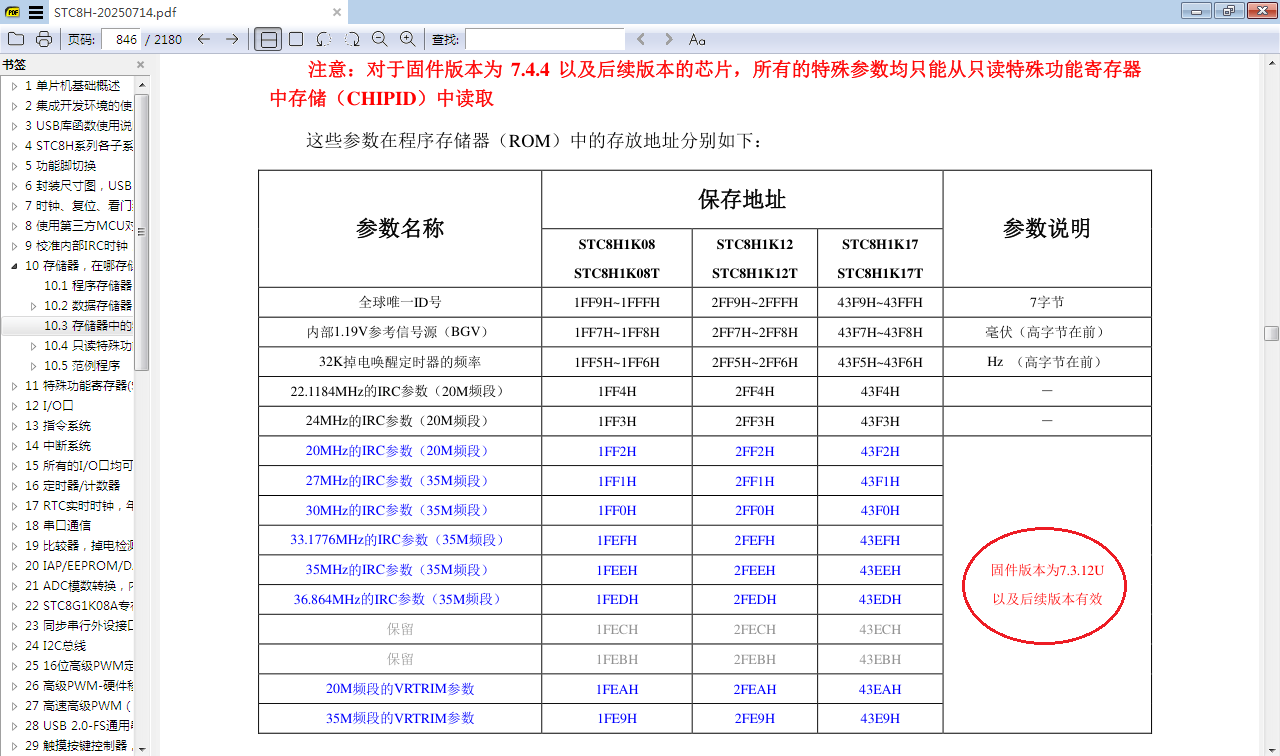Click header cell 参数说明
Screen dimensions: 1280x756
coord(1046,229)
